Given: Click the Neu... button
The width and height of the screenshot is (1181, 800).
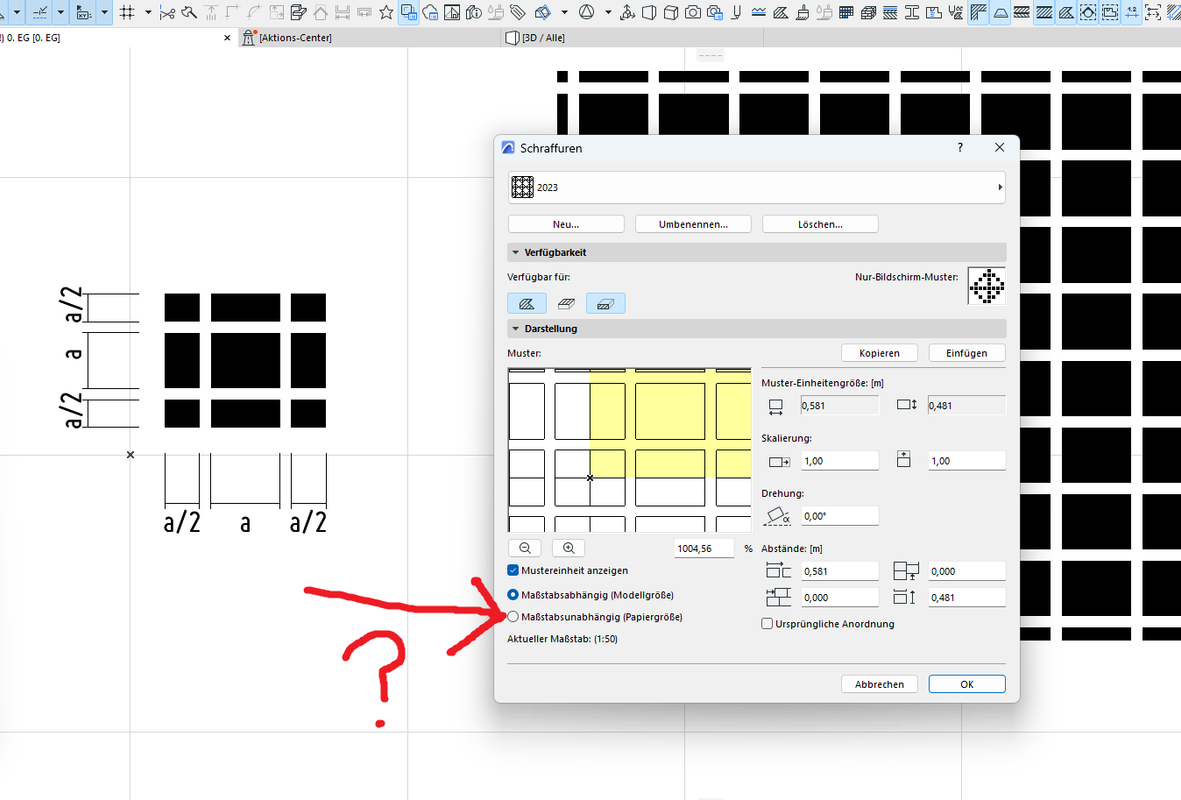Looking at the screenshot, I should [566, 224].
